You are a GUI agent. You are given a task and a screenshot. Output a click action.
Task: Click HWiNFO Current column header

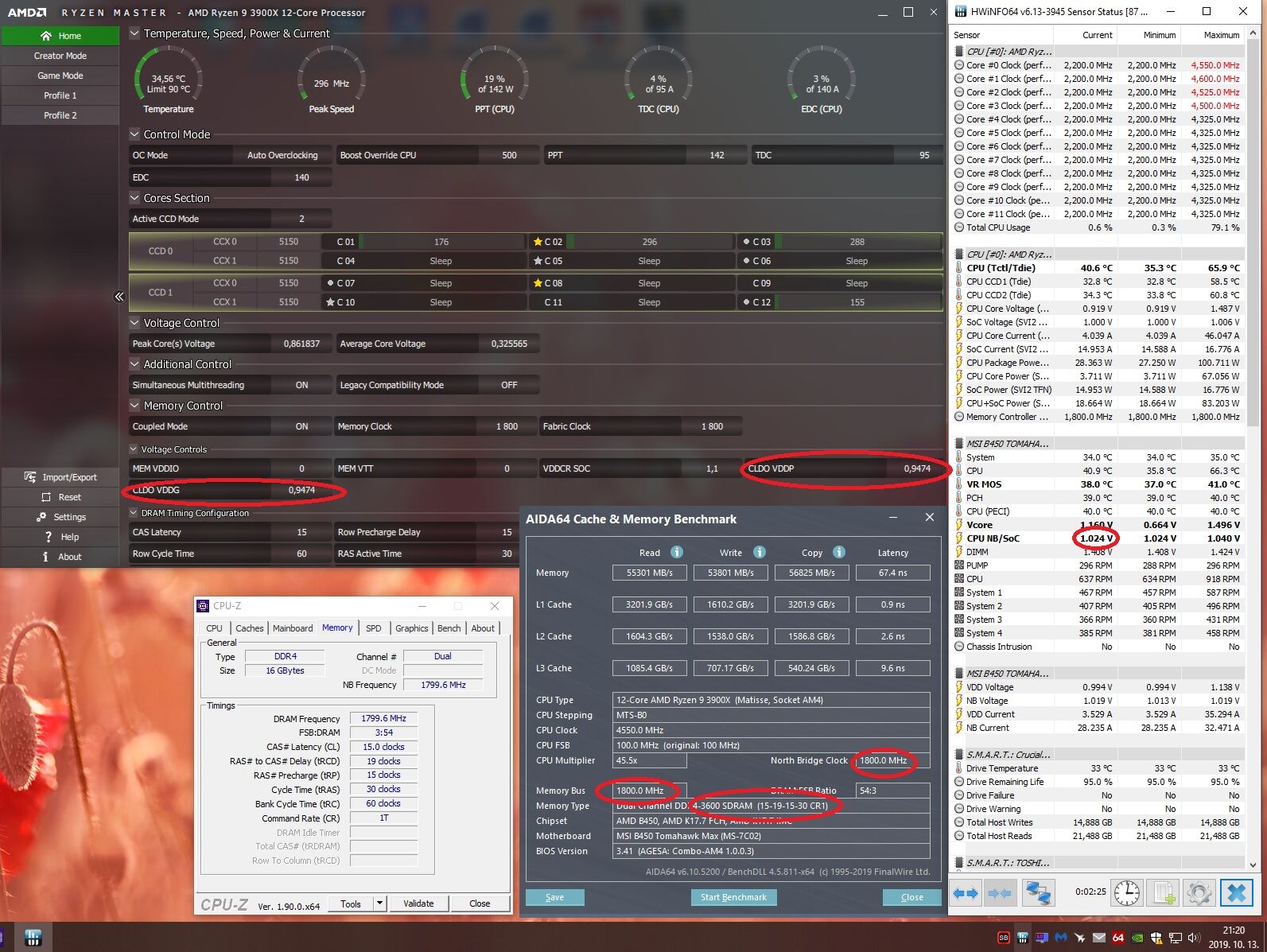tap(1086, 35)
